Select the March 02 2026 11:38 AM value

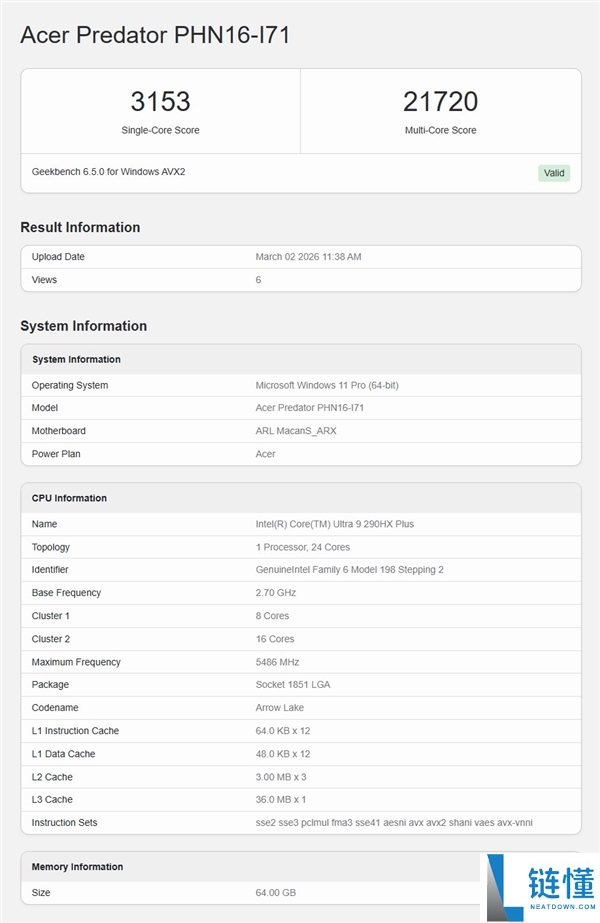(x=309, y=257)
